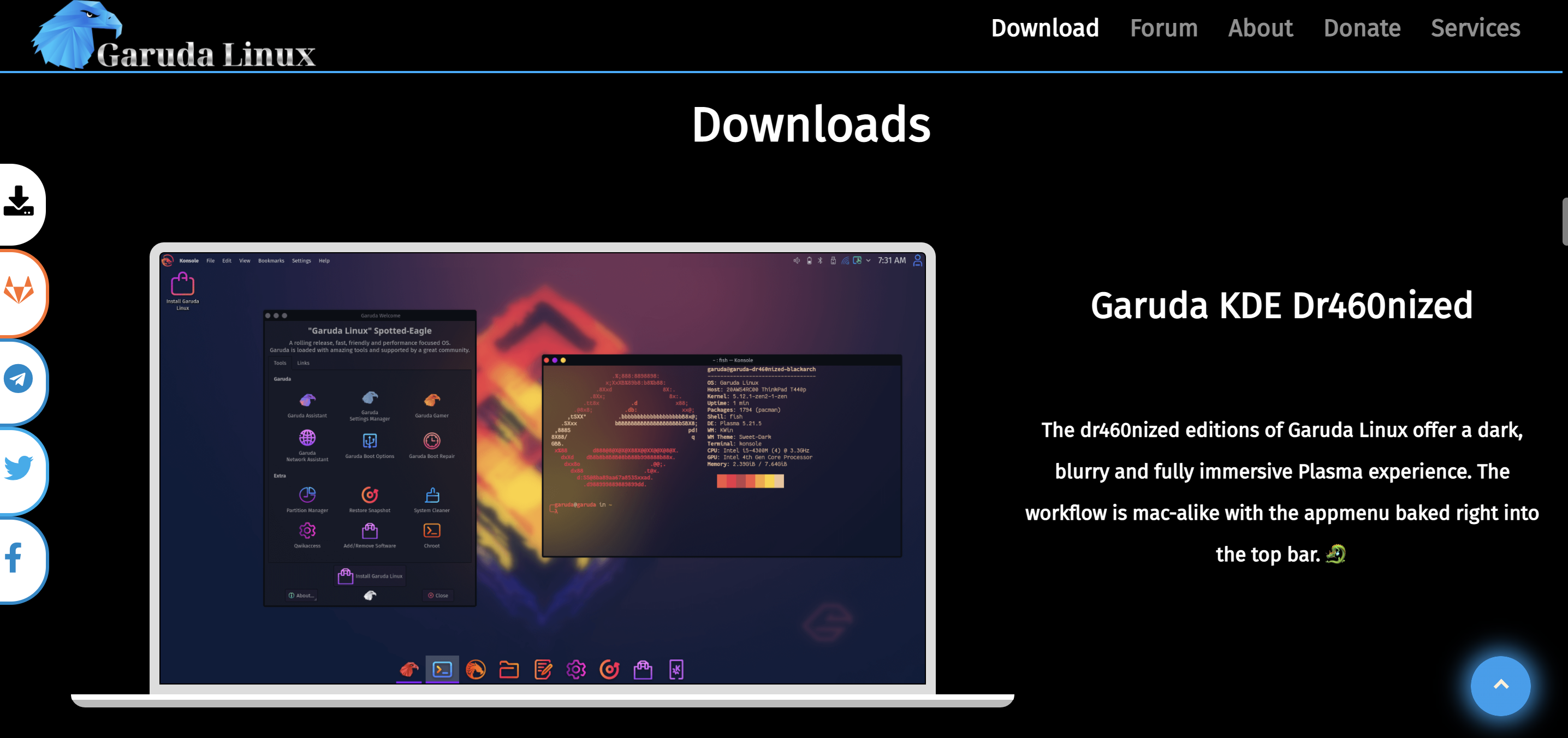Click Restore Snapshot icon in Welcome window
This screenshot has height=738, width=1568.
tap(370, 494)
